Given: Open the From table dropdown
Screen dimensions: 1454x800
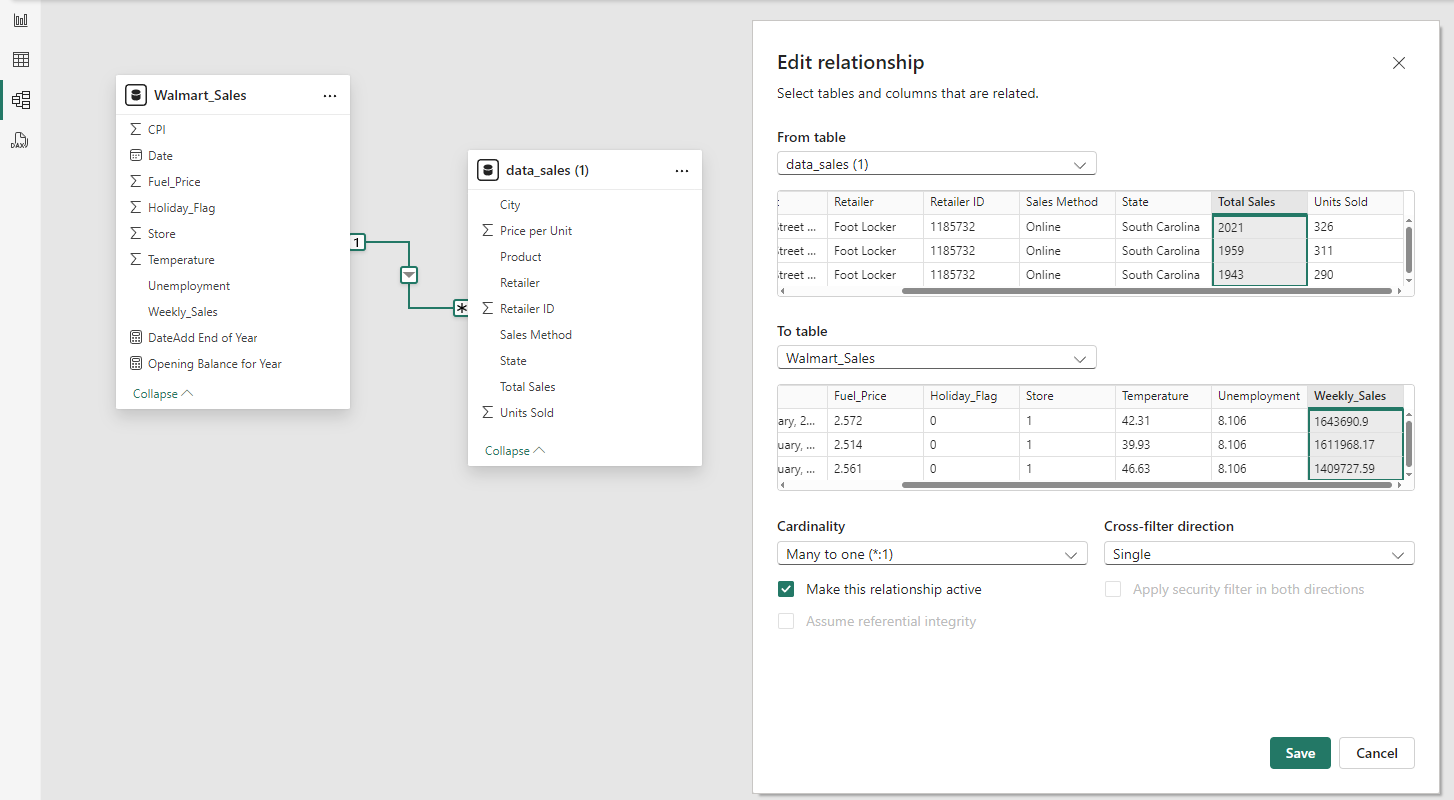Looking at the screenshot, I should click(x=936, y=163).
